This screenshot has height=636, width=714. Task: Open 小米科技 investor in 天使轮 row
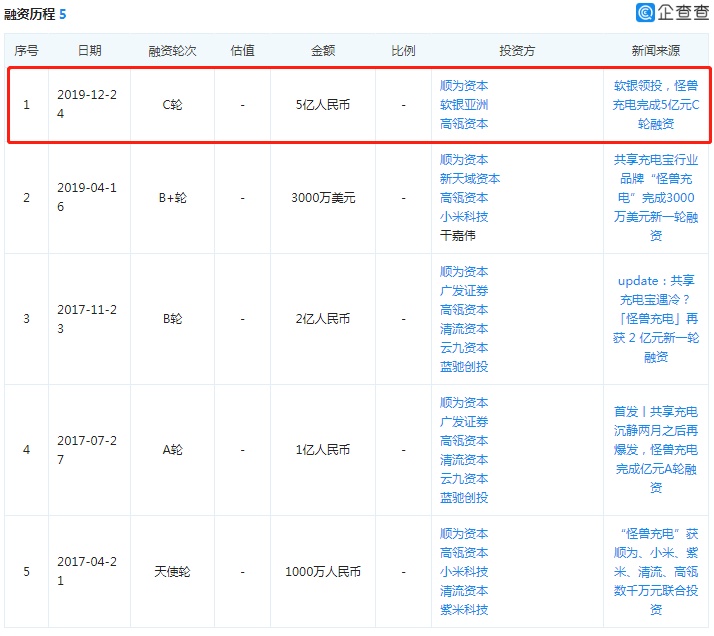[x=464, y=572]
